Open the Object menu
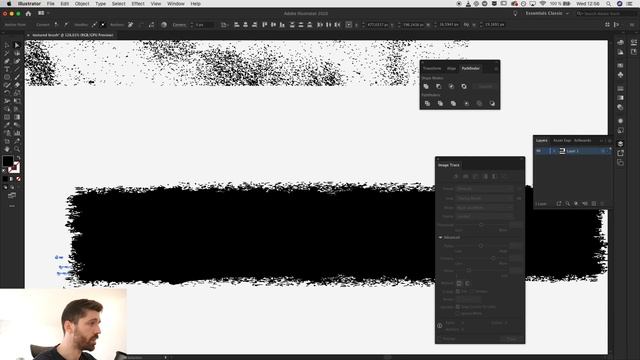This screenshot has height=360, width=640. click(x=82, y=4)
